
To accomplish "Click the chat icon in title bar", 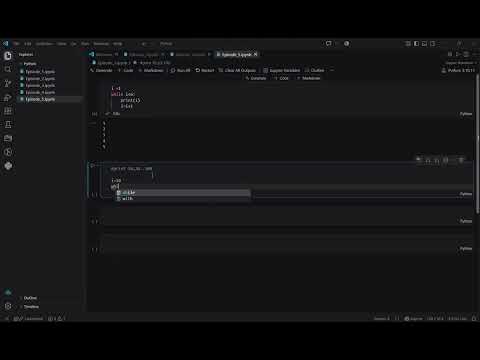I will (x=329, y=44).
